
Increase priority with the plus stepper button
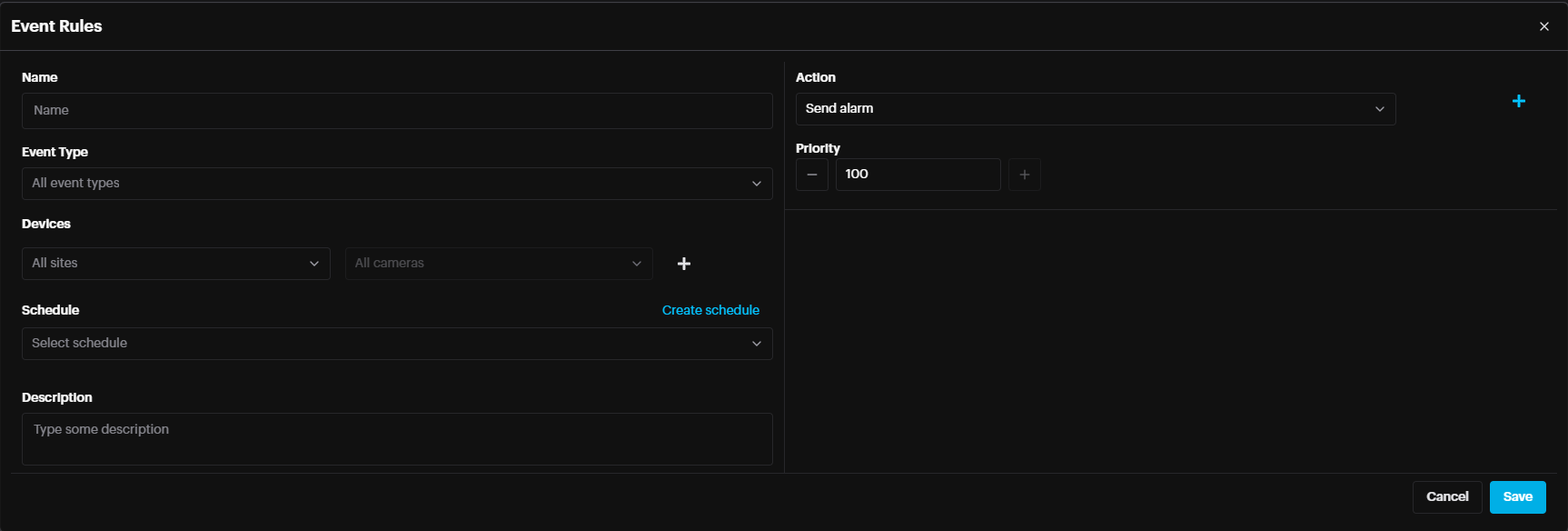(1024, 175)
